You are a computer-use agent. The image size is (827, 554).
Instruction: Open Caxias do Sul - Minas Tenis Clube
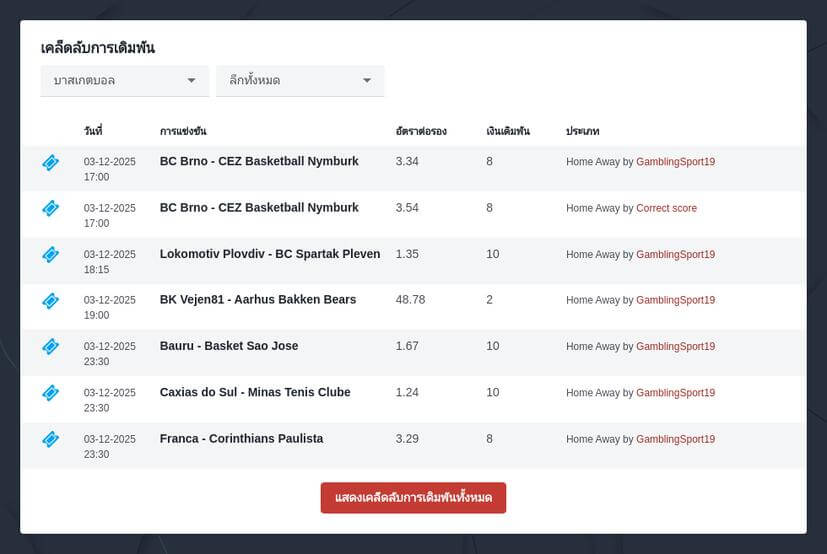coord(255,392)
